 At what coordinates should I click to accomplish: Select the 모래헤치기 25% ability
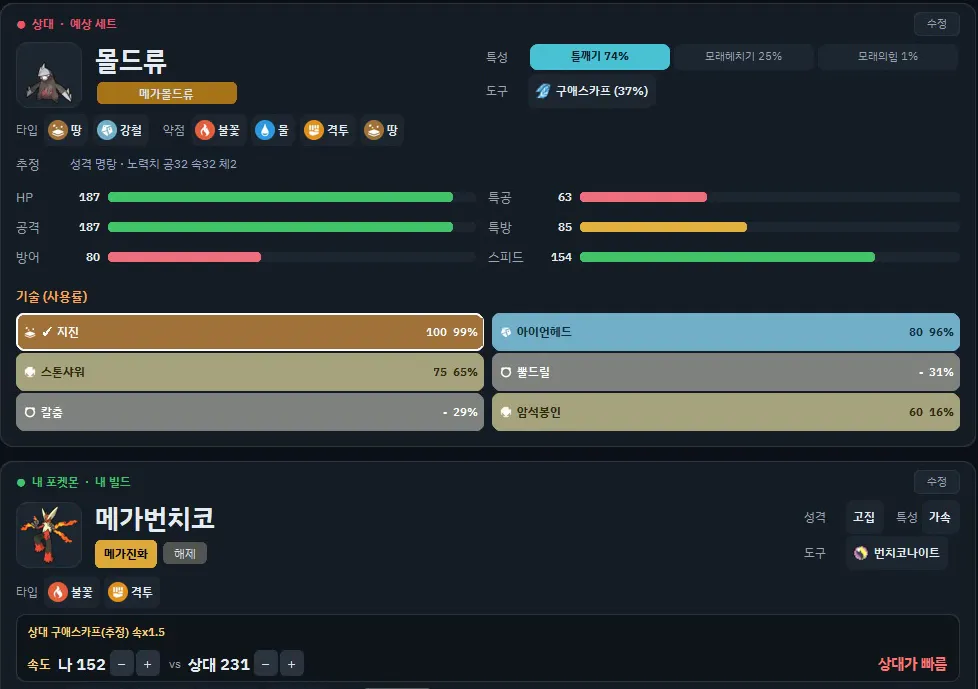click(743, 56)
